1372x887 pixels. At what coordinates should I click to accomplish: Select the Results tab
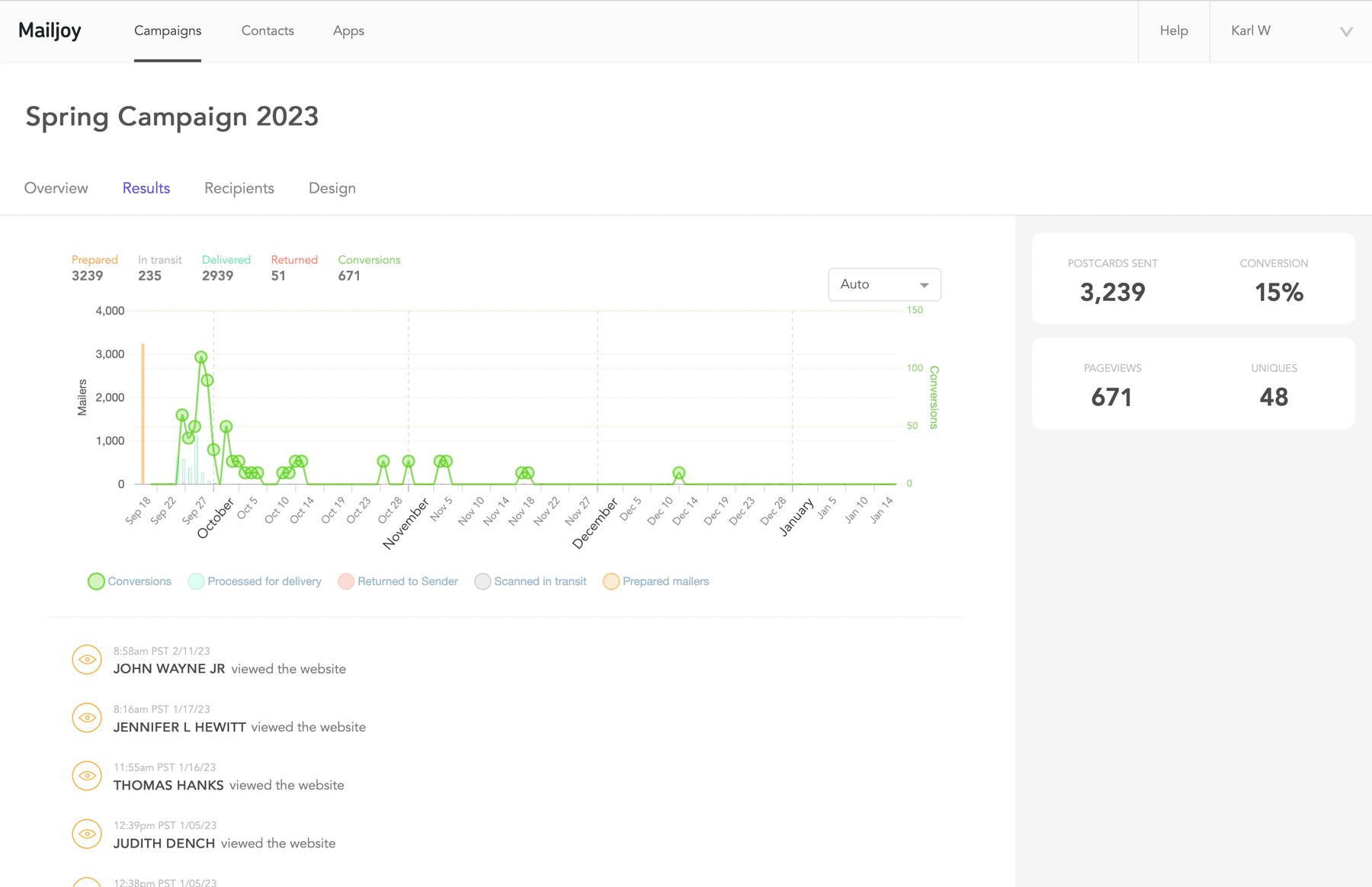pyautogui.click(x=146, y=188)
